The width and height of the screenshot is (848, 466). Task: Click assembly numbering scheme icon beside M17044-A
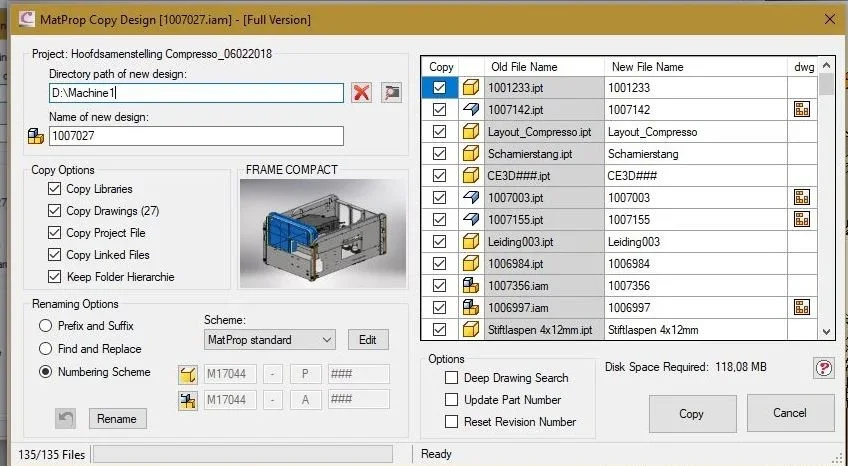click(187, 400)
